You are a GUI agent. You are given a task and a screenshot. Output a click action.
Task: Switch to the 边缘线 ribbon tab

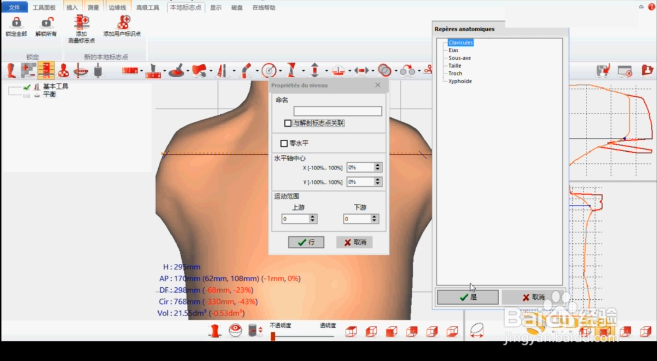(x=117, y=7)
